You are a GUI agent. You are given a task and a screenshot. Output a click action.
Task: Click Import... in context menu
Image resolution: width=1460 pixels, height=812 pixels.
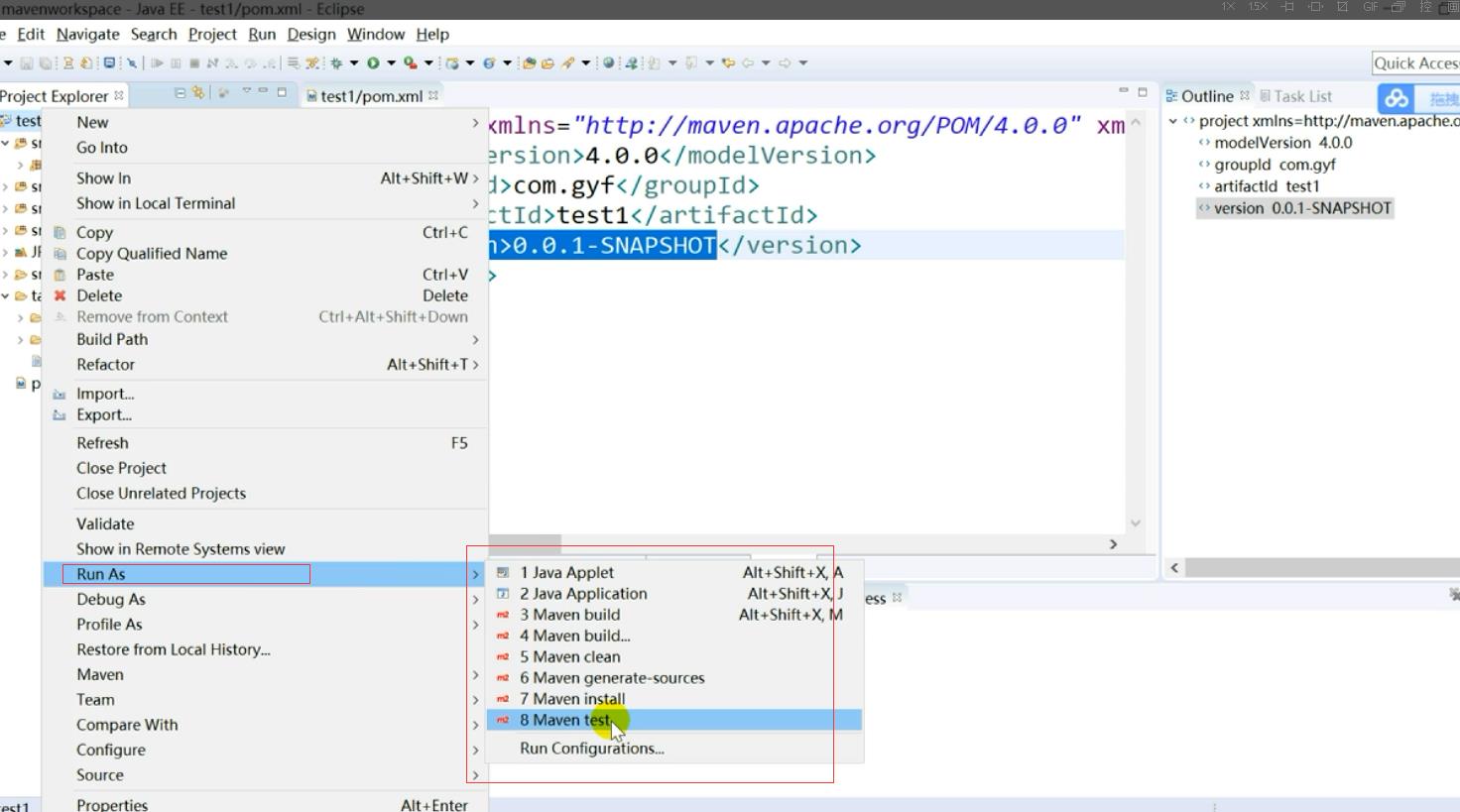[x=265, y=394]
